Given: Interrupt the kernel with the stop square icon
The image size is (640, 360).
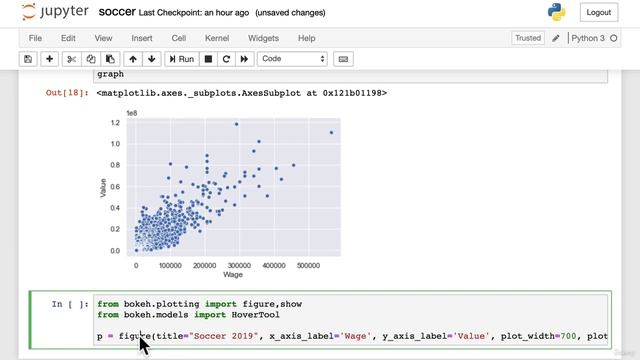Looking at the screenshot, I should pyautogui.click(x=208, y=59).
